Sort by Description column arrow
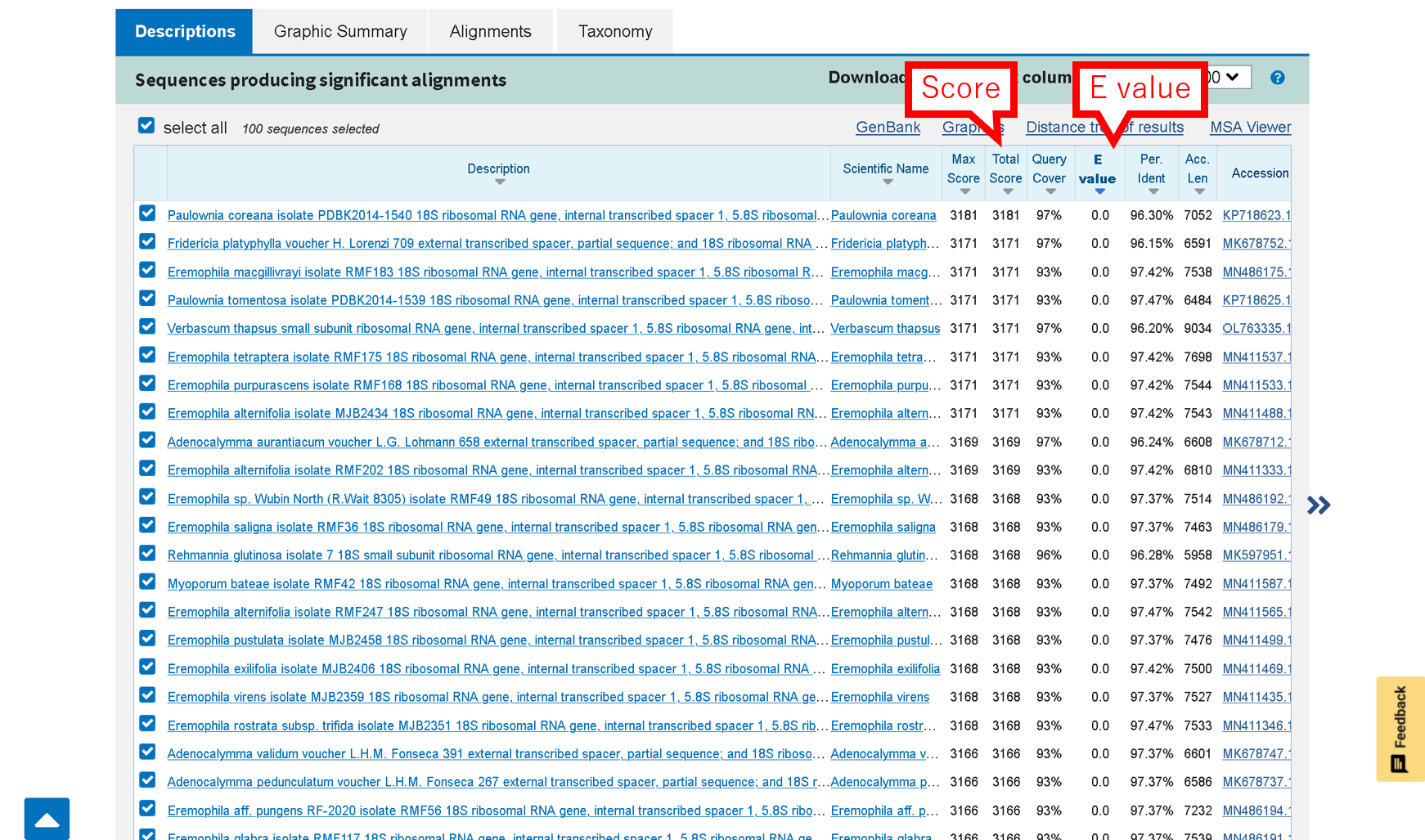Image resolution: width=1425 pixels, height=840 pixels. tap(499, 182)
